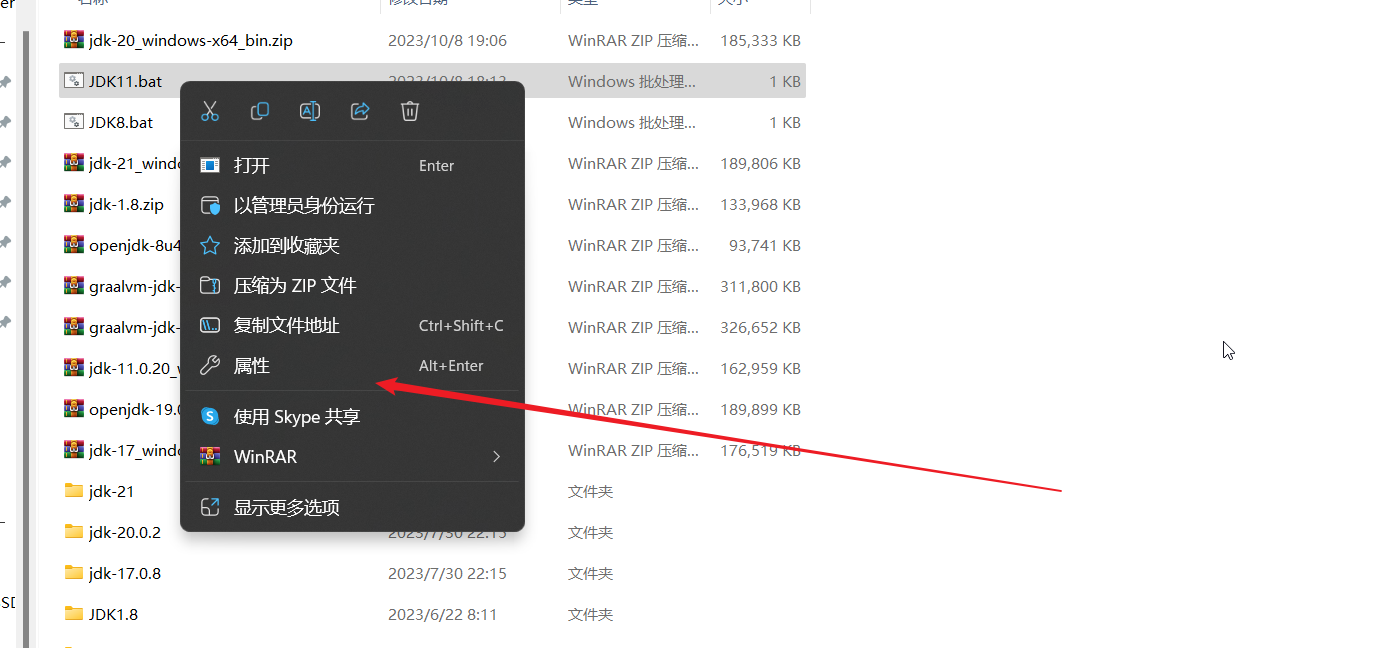Click the 189,899 KB size cell
The image size is (1377, 648).
coord(760,409)
